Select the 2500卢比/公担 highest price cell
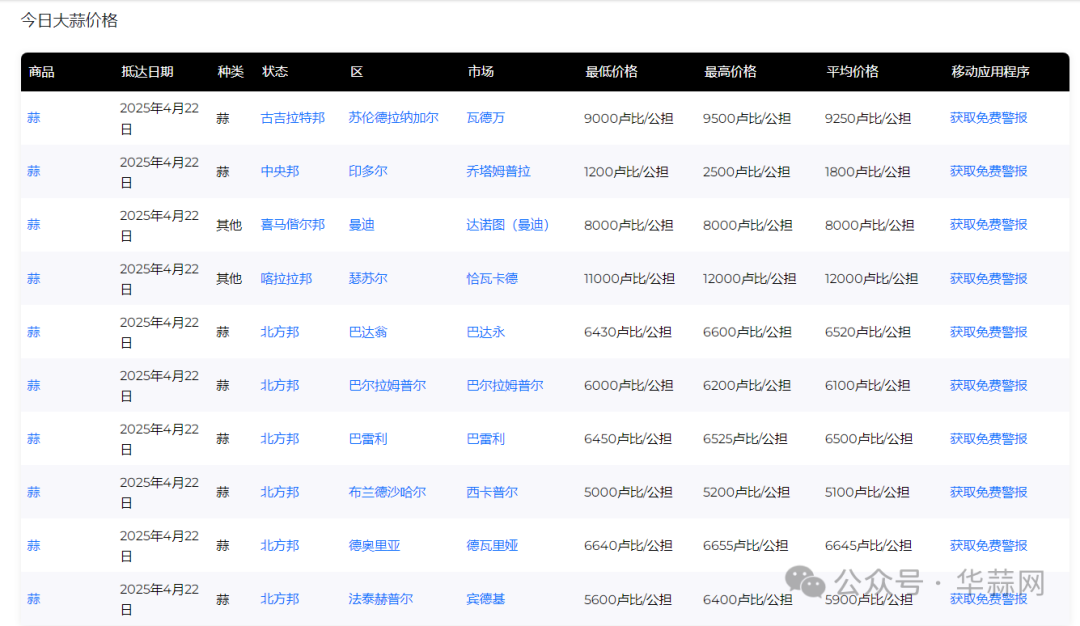This screenshot has height=626, width=1080. coord(747,171)
